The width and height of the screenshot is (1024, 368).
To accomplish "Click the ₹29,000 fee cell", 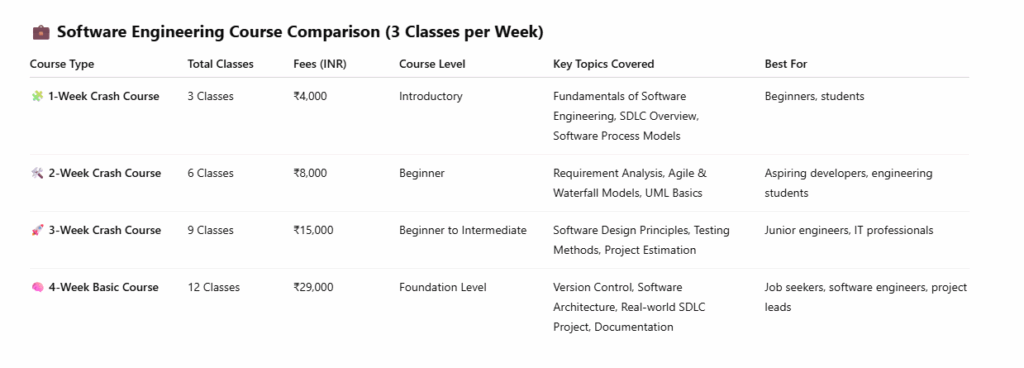I will click(x=313, y=287).
